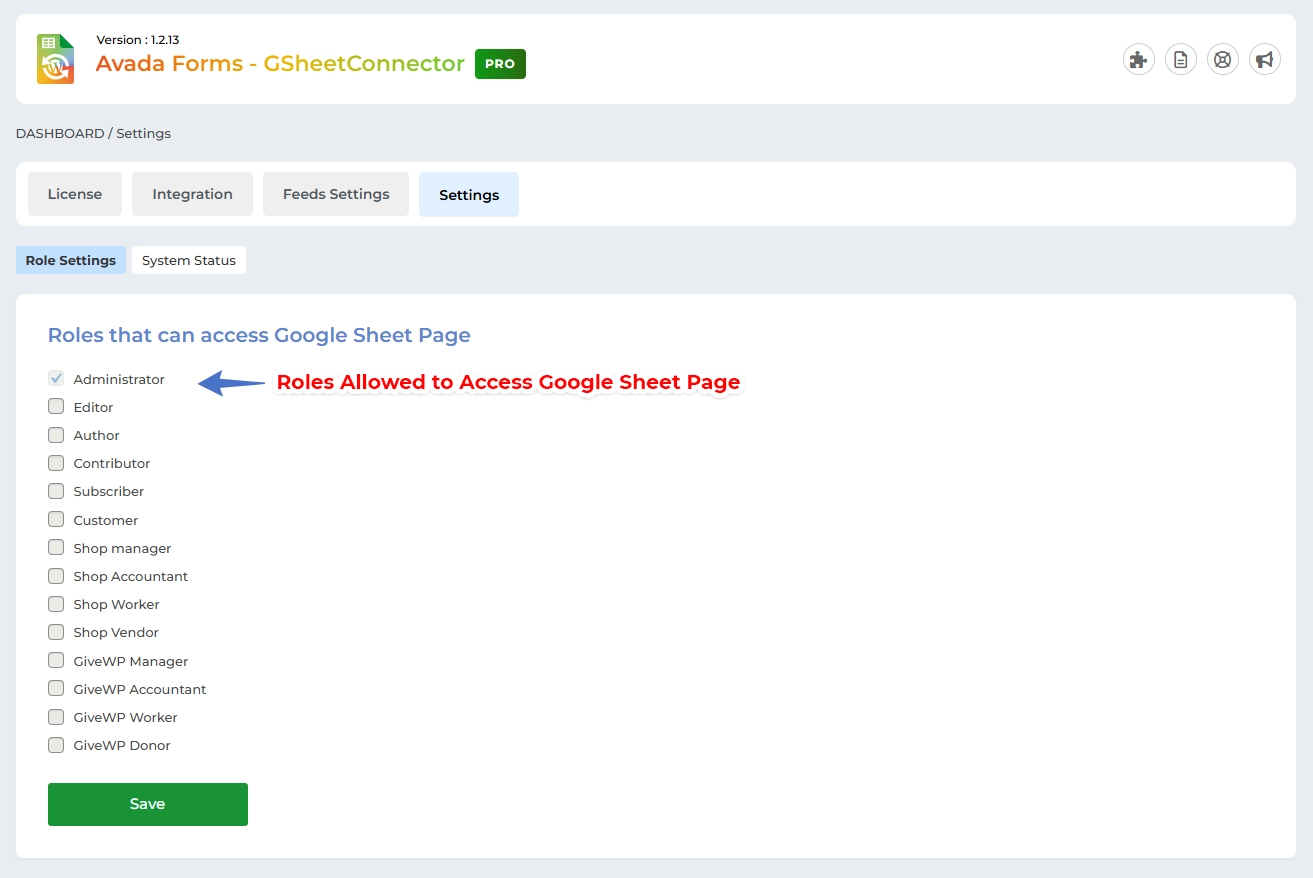Click the megaphone announcements icon

click(x=1265, y=60)
